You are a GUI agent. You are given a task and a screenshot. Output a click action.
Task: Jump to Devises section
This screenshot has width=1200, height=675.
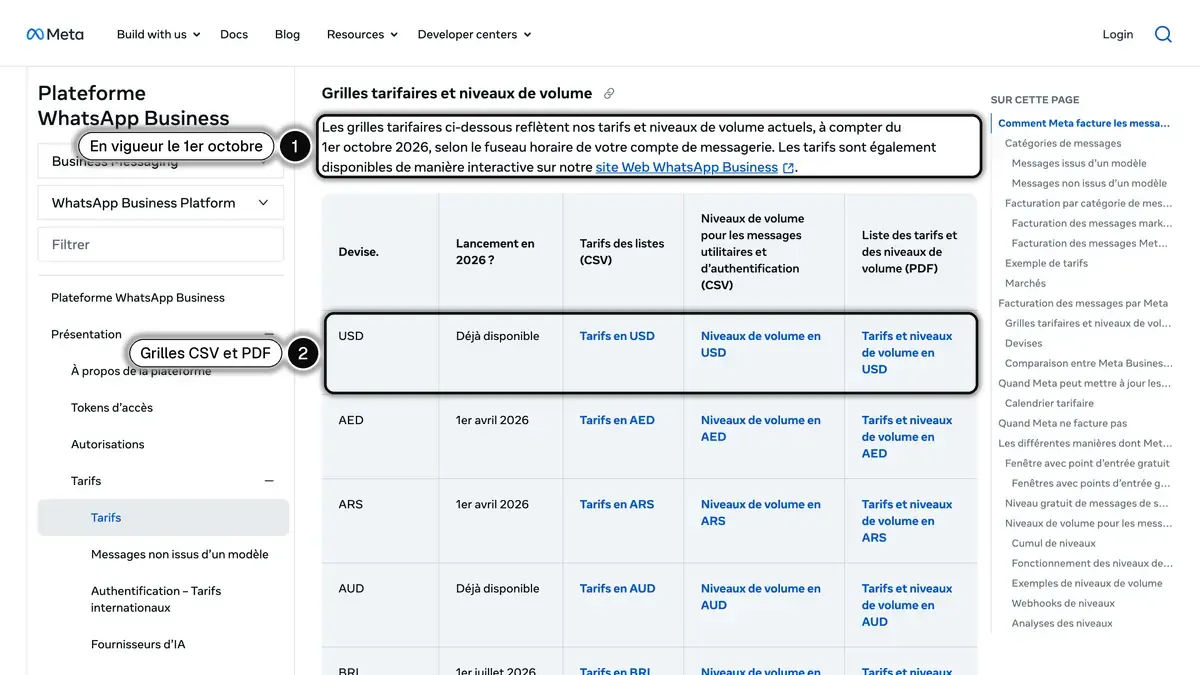pos(1024,343)
